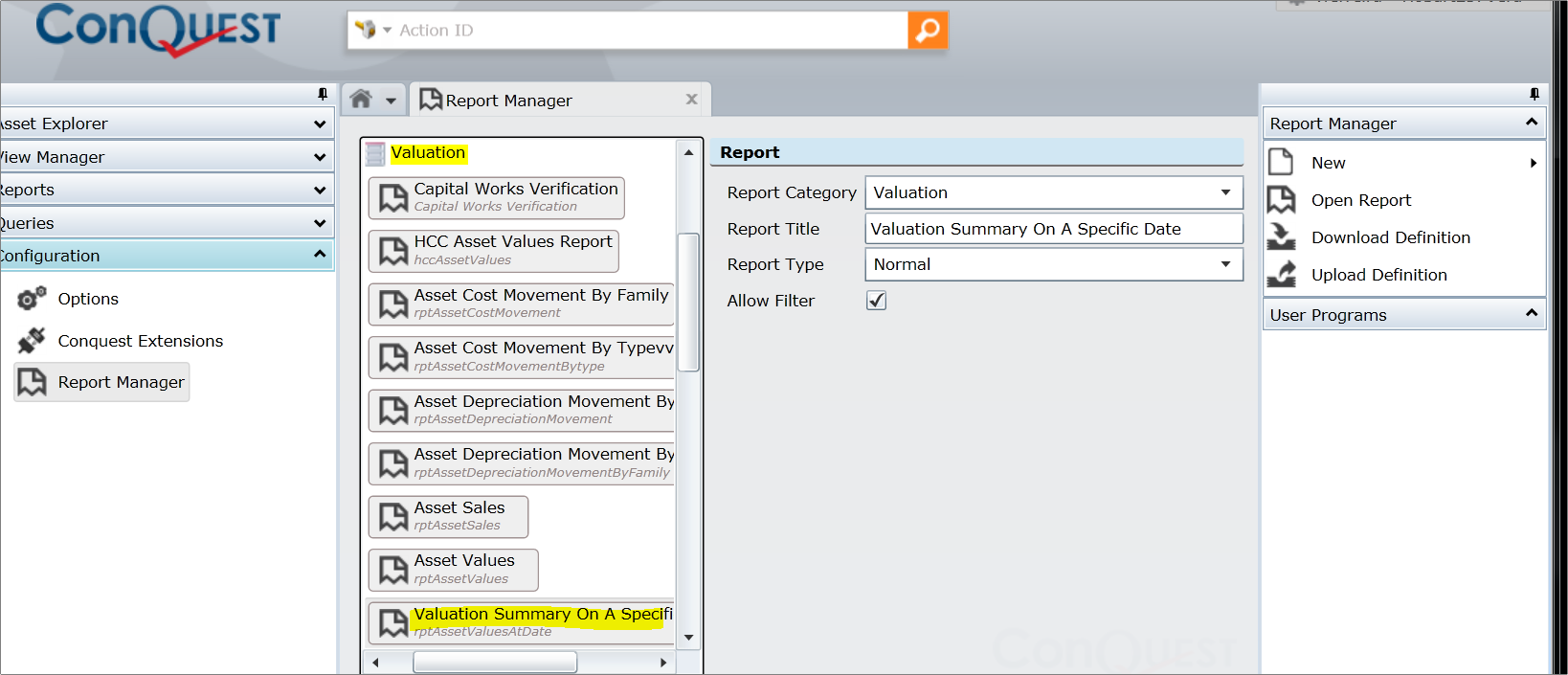1568x675 pixels.
Task: Open the New submenu arrow
Action: point(1534,163)
